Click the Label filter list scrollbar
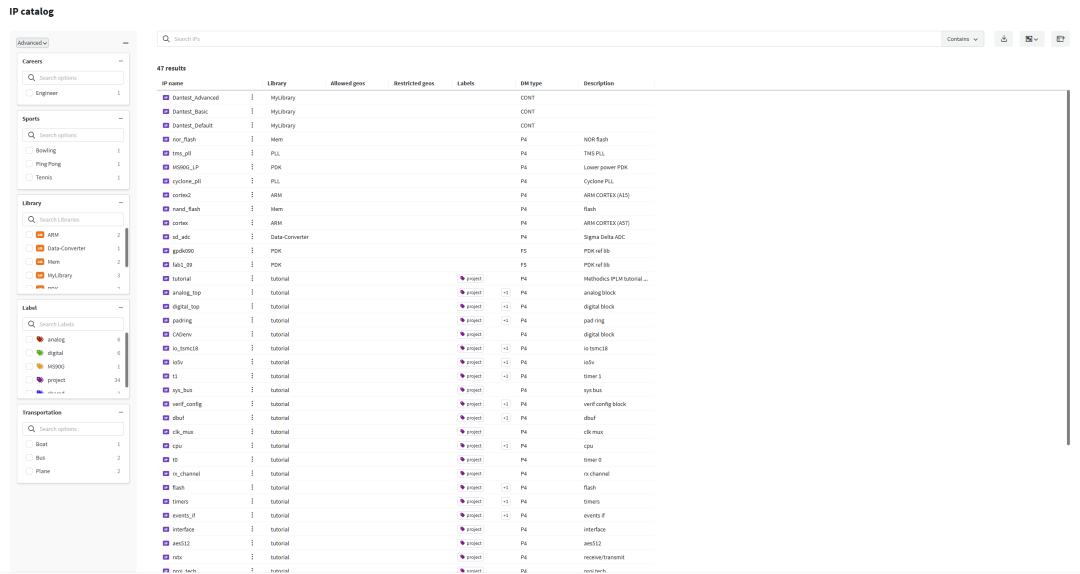 pos(127,360)
